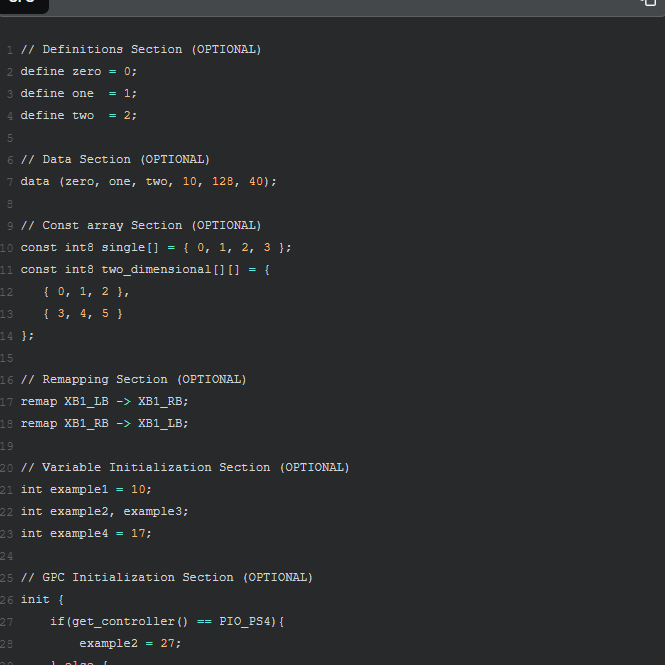This screenshot has height=665, width=665.
Task: Click the copy code icon
Action: [647, 3]
